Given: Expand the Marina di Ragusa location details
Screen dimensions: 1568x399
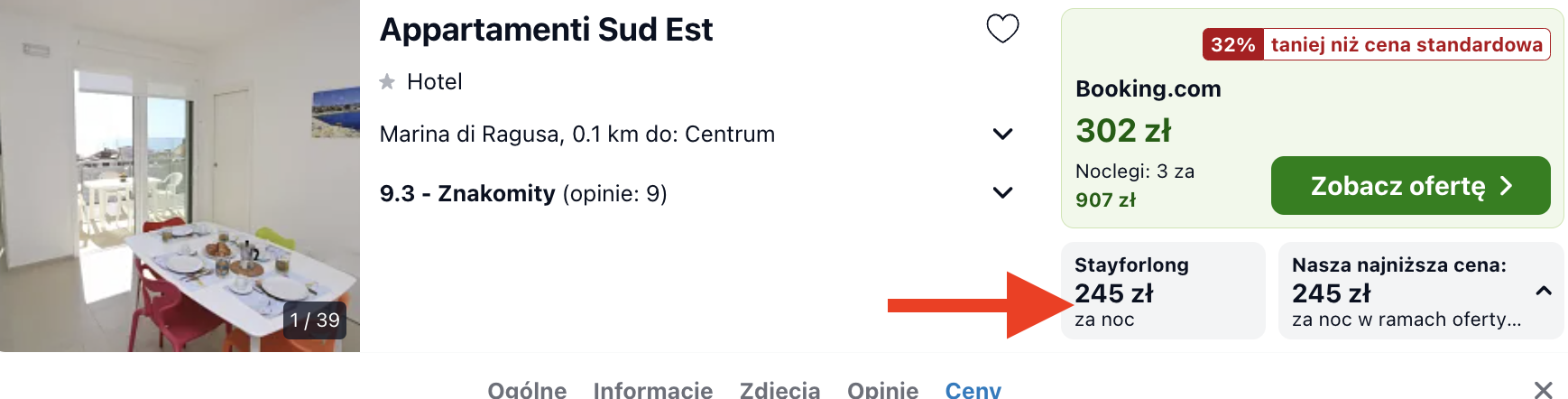Looking at the screenshot, I should coord(1002,135).
